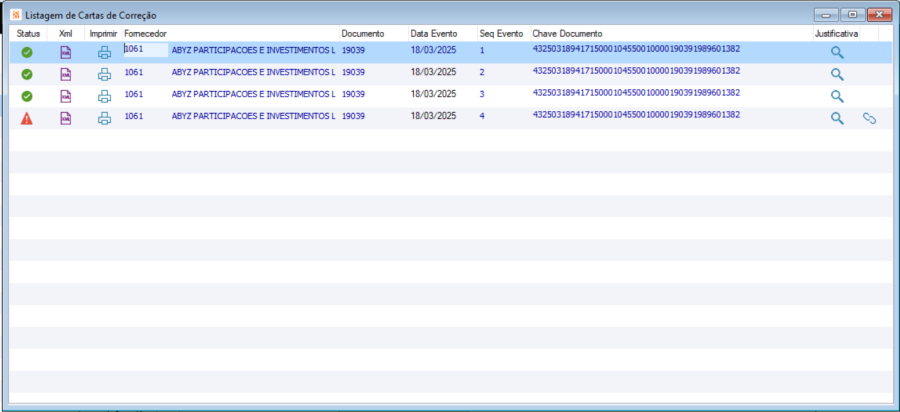Click the Imprimir column header
Screen dimensions: 900x412
point(103,34)
